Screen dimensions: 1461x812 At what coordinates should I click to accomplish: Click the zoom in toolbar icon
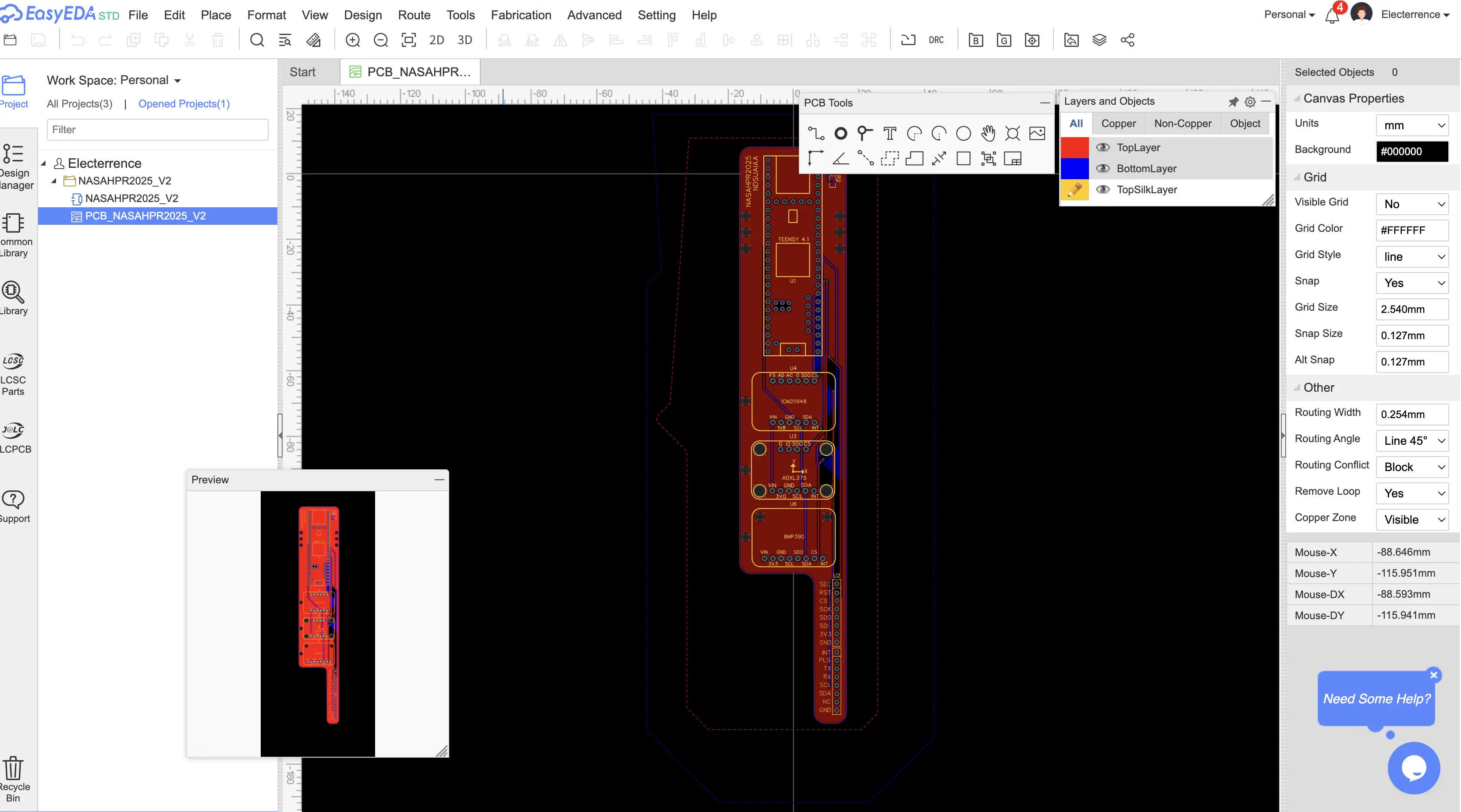353,40
